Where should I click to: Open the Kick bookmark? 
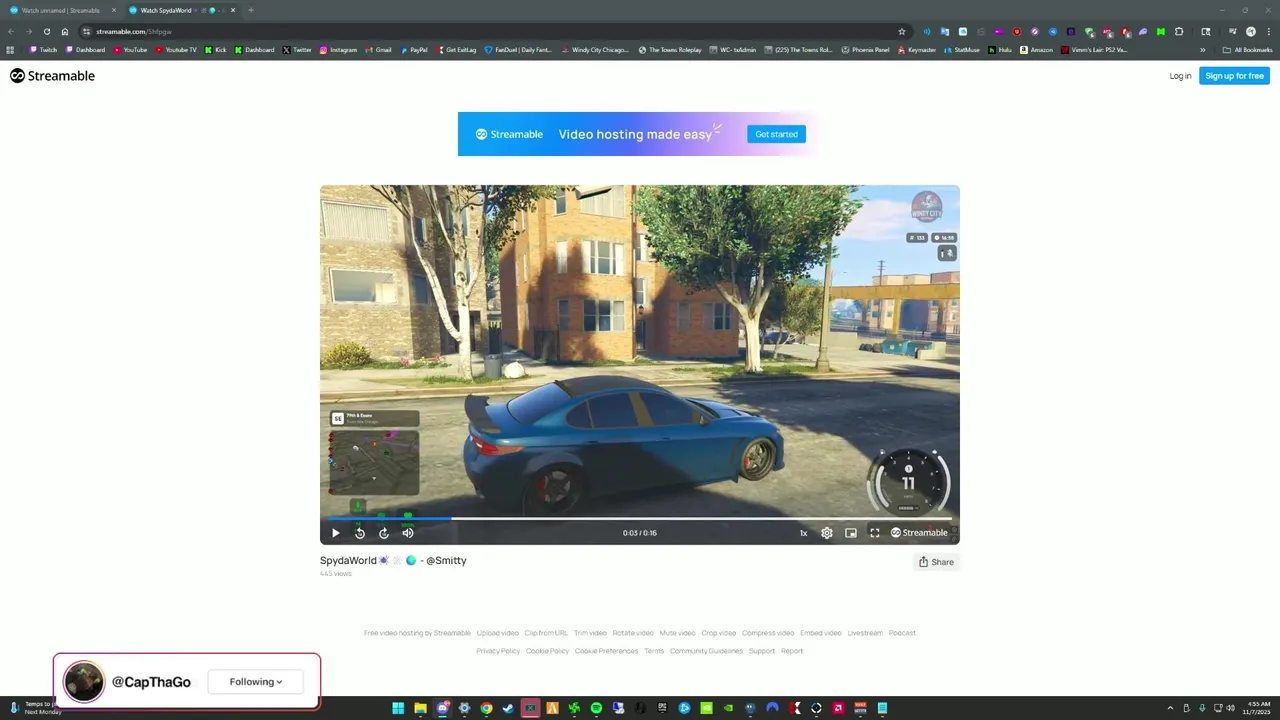[x=216, y=50]
